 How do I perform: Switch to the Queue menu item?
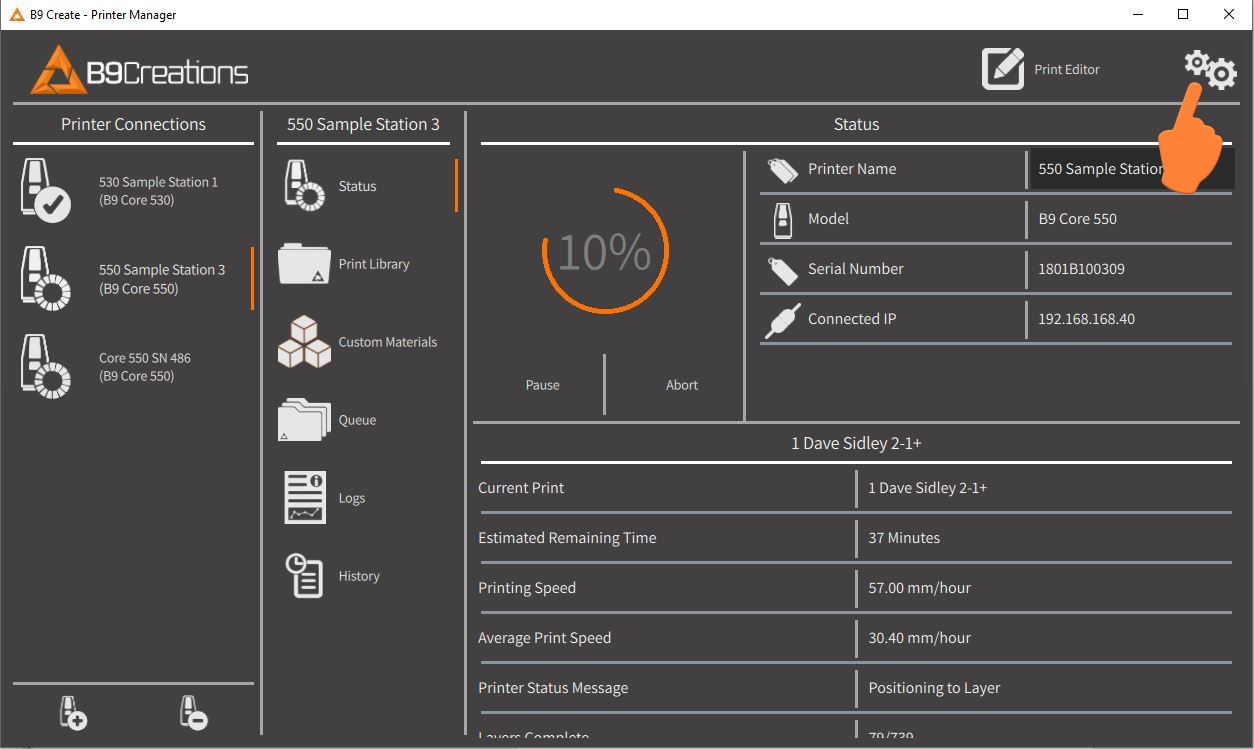coord(357,420)
